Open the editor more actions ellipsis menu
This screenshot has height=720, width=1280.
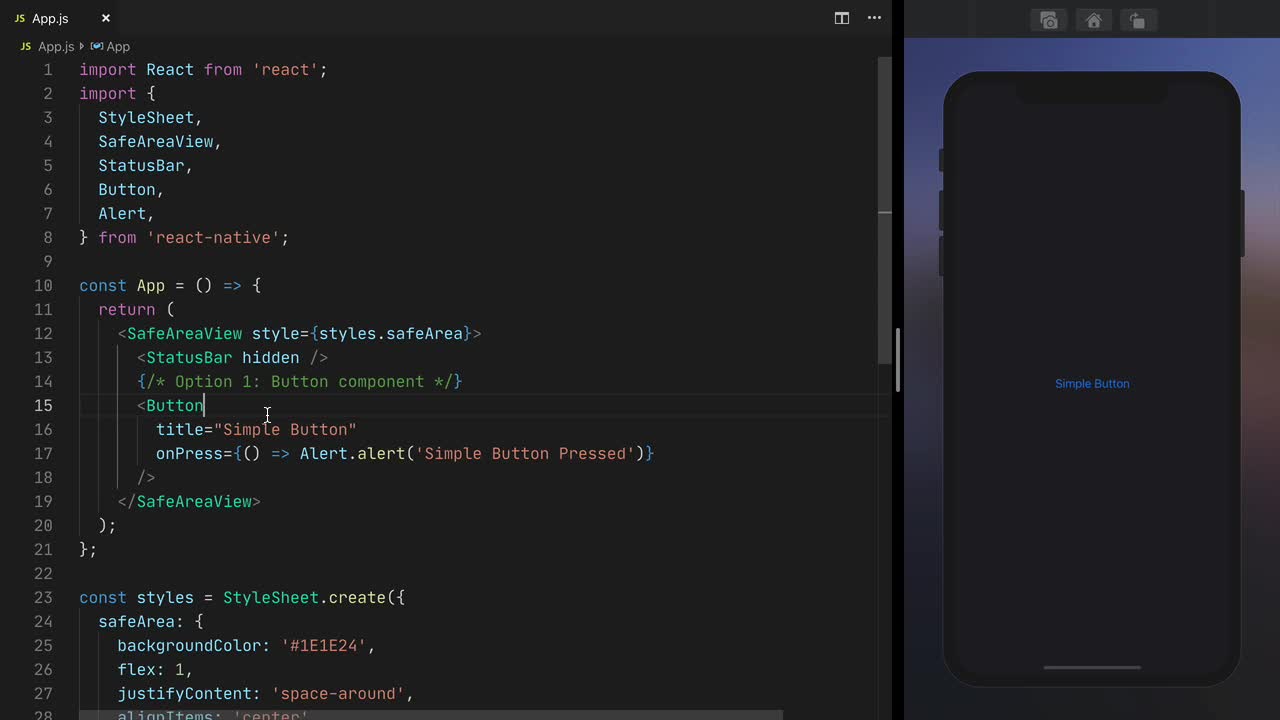(x=874, y=18)
